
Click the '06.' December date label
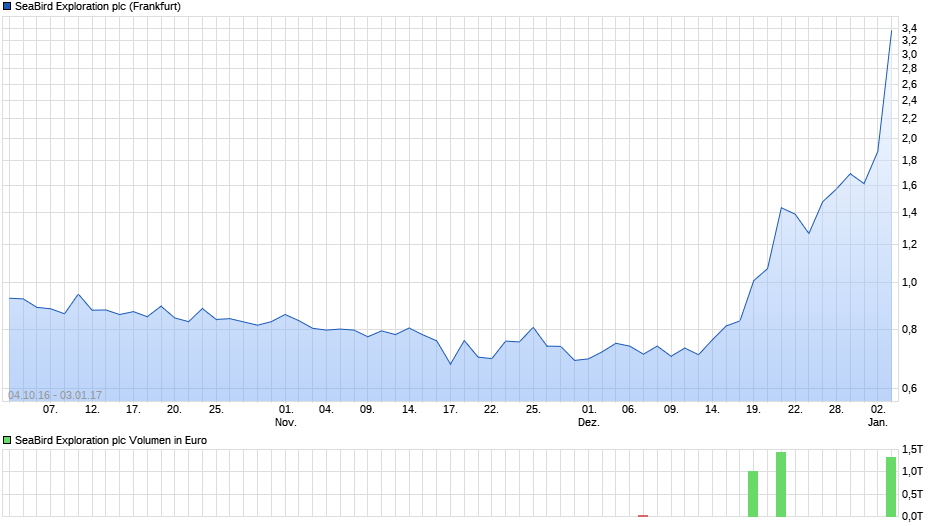[629, 409]
